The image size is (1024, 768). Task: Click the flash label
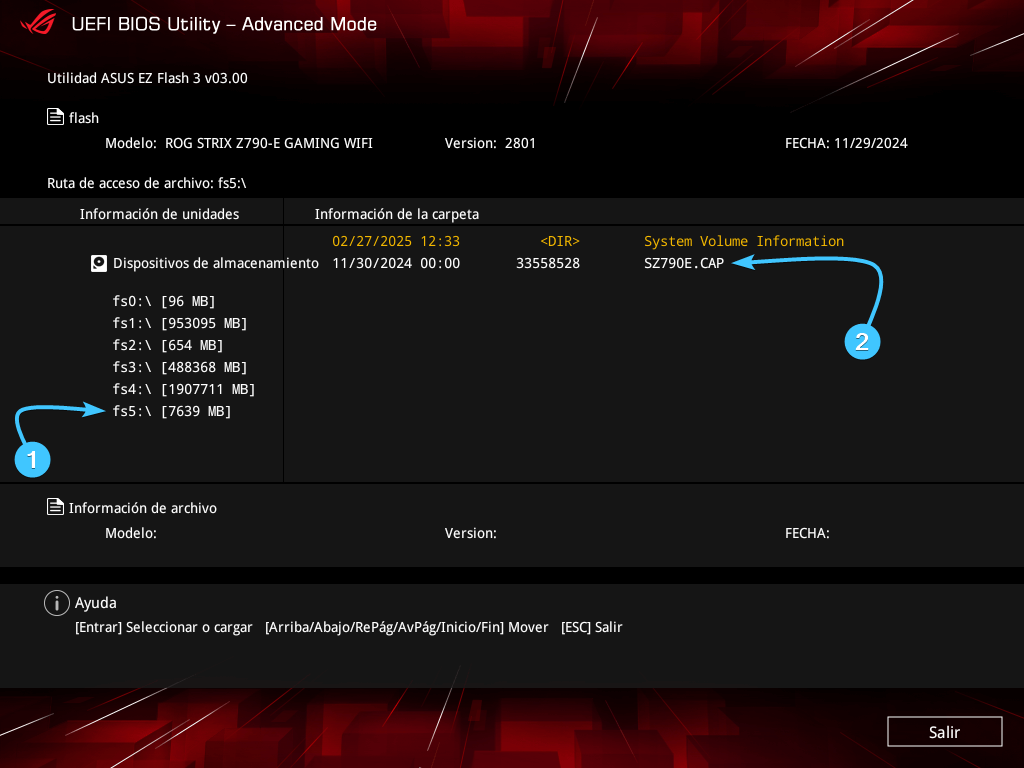click(84, 118)
